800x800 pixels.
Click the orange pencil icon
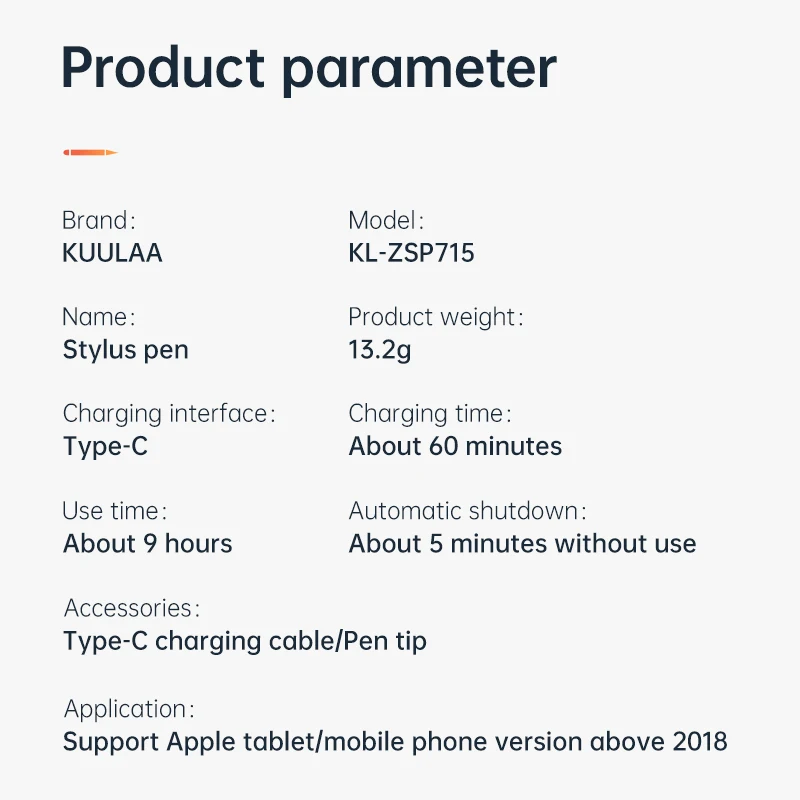pyautogui.click(x=90, y=153)
